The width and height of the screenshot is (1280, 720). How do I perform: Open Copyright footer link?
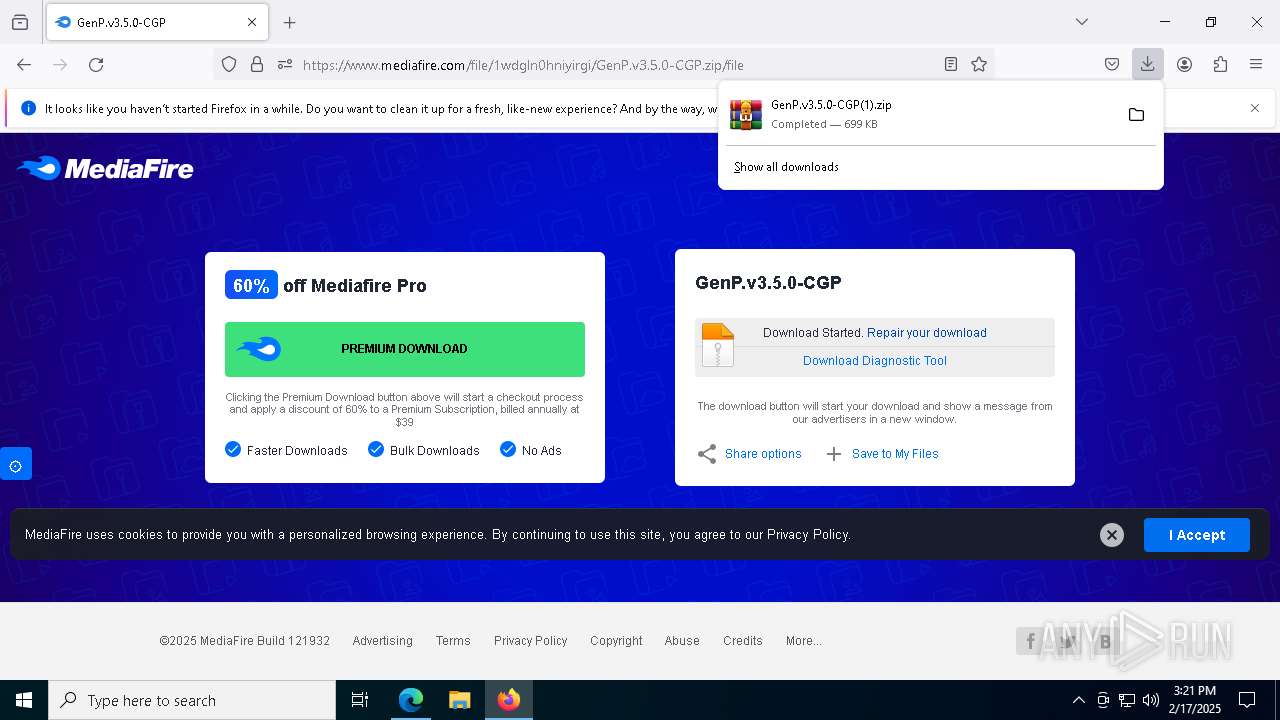point(616,641)
